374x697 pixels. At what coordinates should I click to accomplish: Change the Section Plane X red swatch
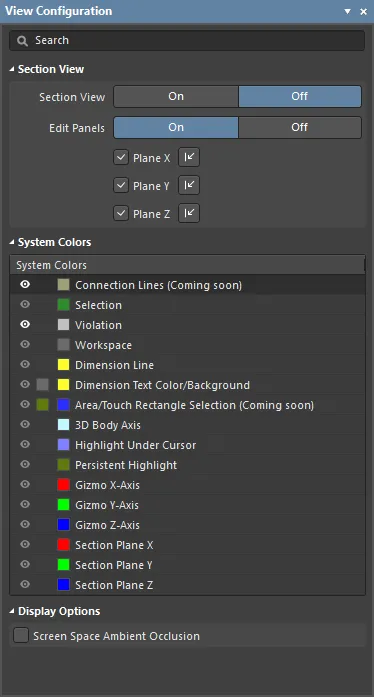point(64,545)
